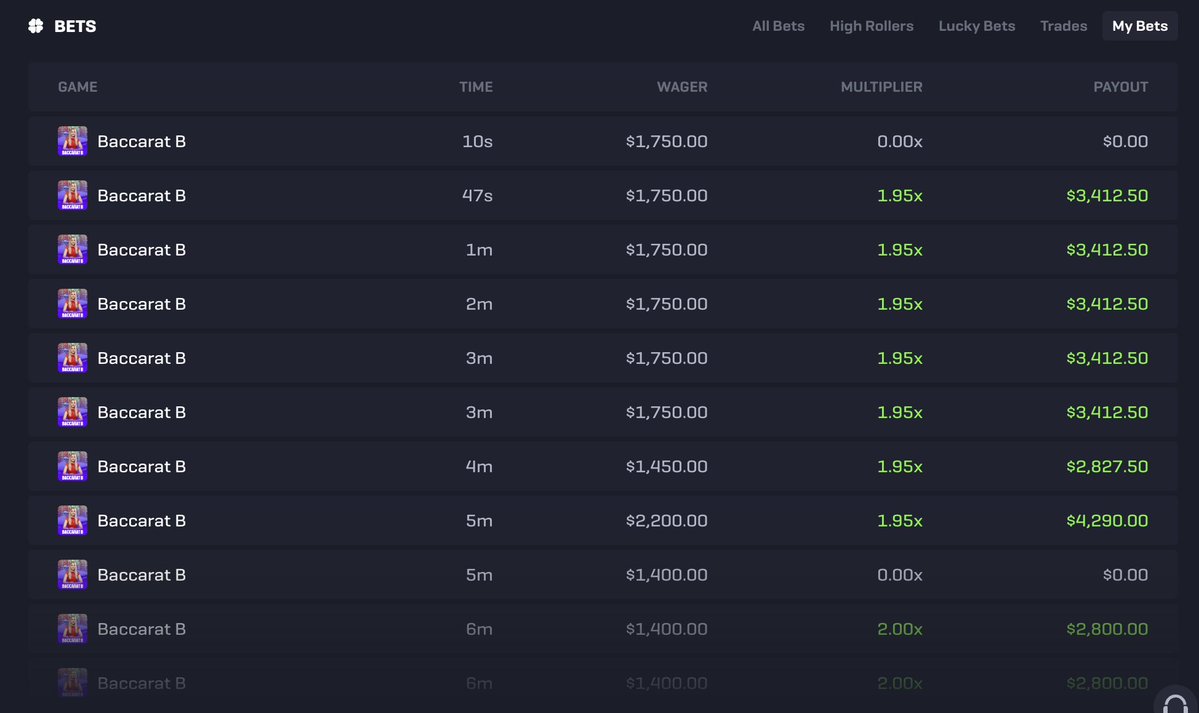This screenshot has height=713, width=1199.
Task: Click 1.95x multiplier in the 4m row
Action: coord(899,467)
